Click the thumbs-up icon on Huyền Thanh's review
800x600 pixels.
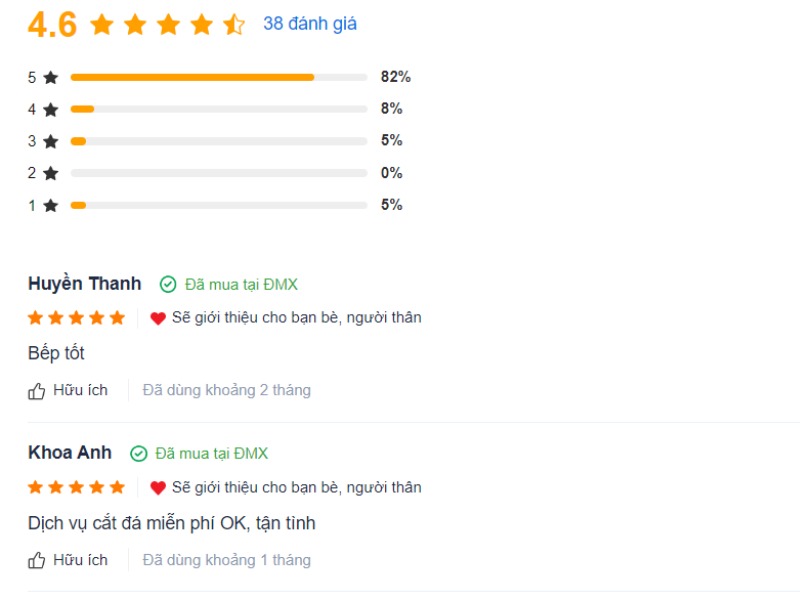(37, 391)
